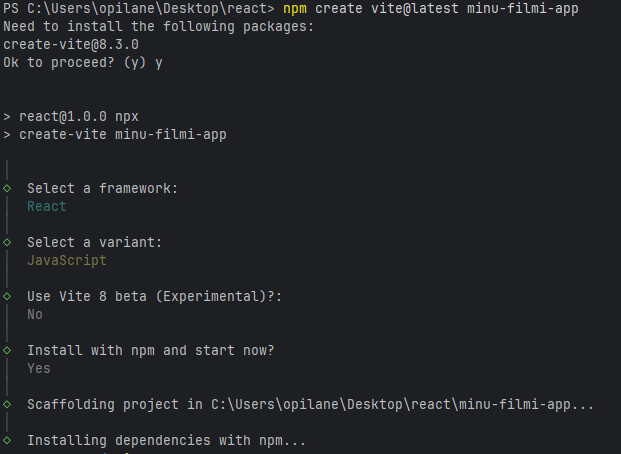Click the Installing dependencies with npm text

pyautogui.click(x=166, y=440)
